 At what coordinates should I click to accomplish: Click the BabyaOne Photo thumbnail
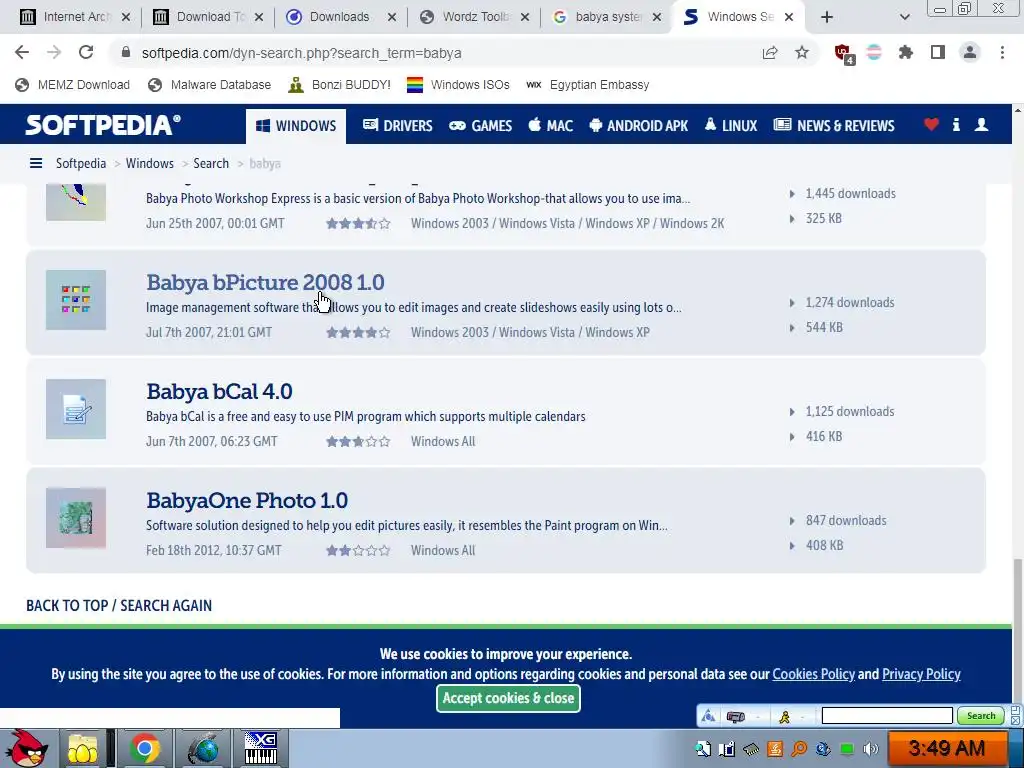(x=76, y=518)
